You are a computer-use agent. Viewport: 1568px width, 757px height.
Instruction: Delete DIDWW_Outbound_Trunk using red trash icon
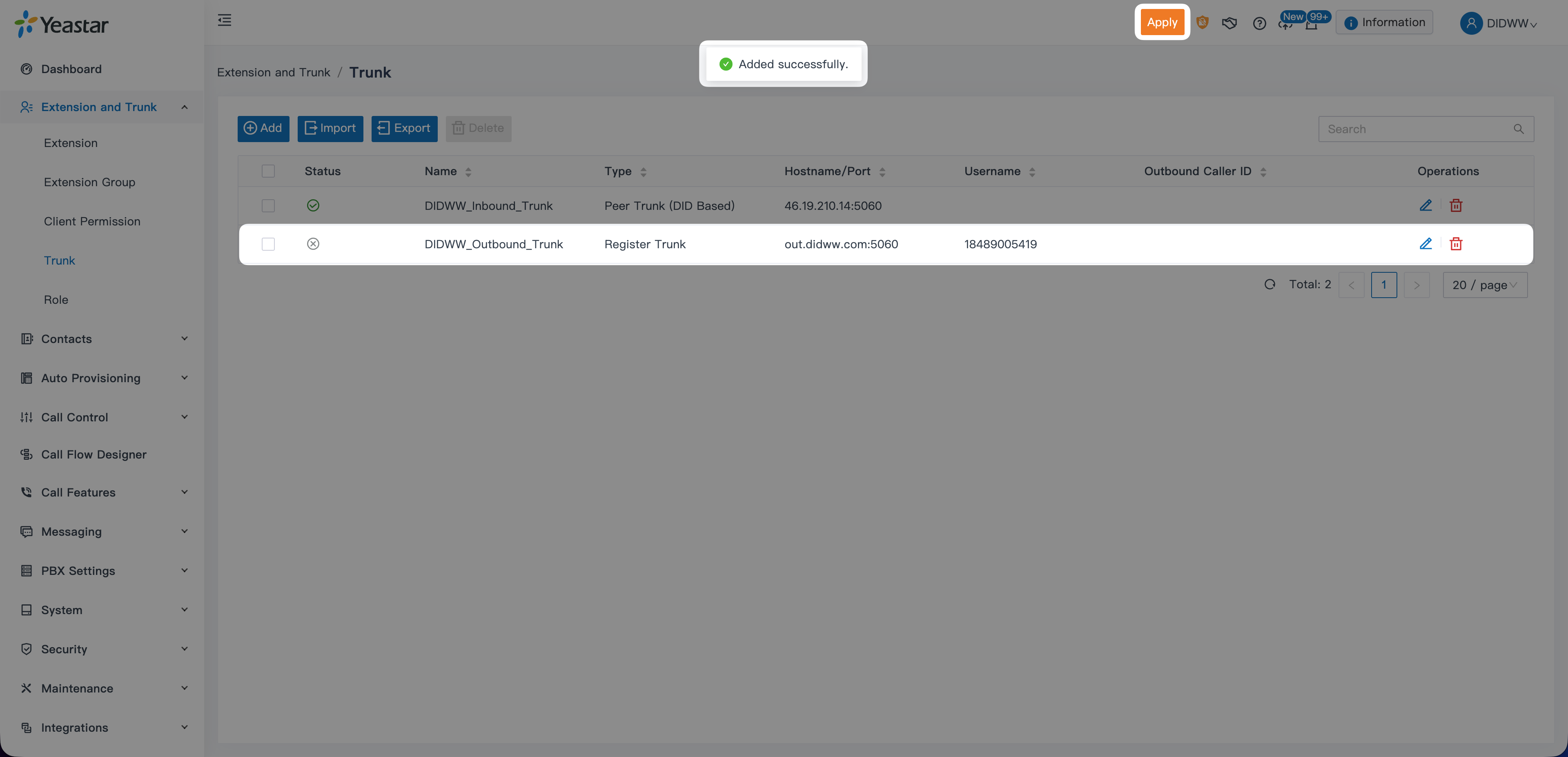click(x=1455, y=244)
